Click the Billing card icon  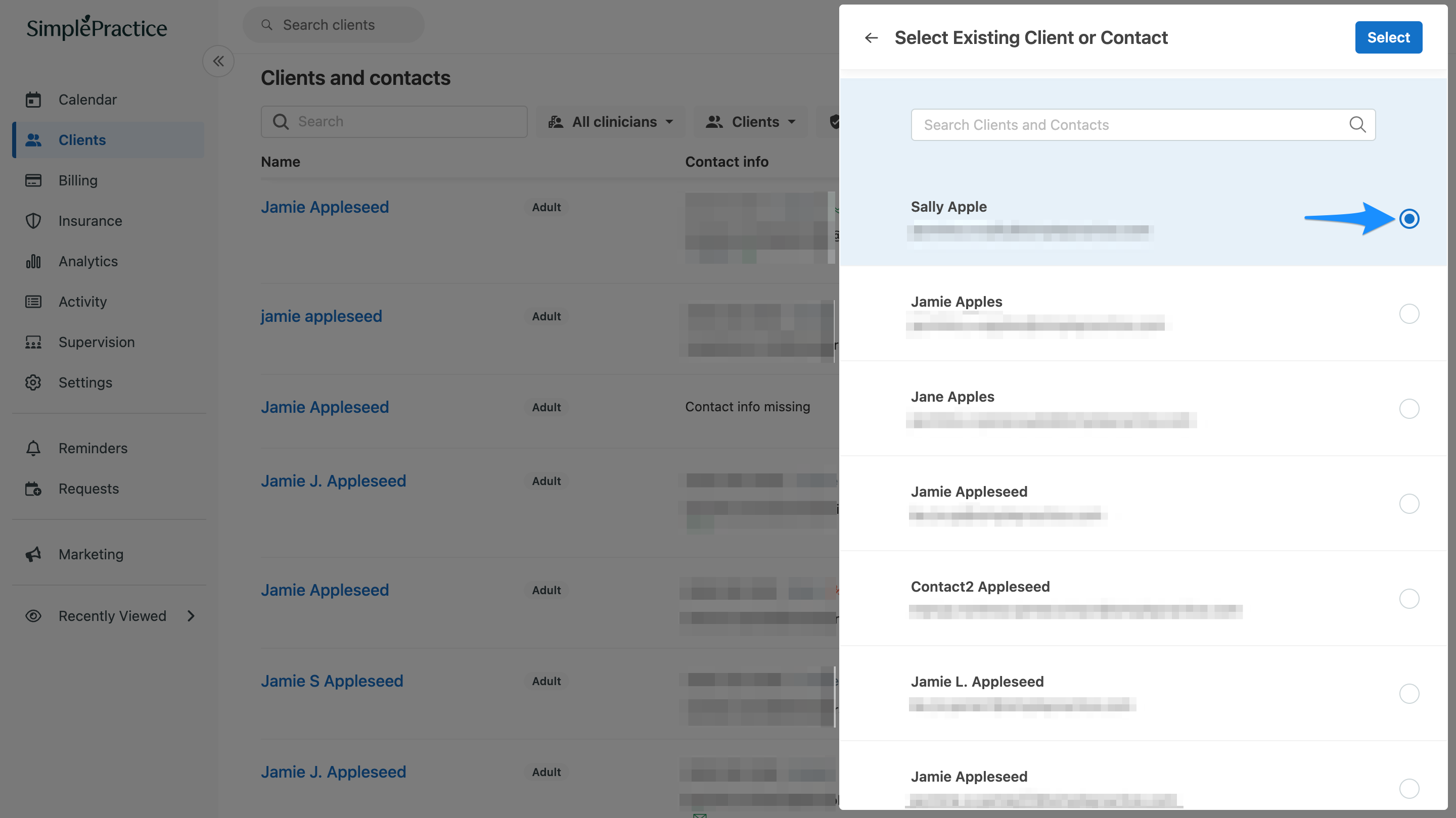pyautogui.click(x=33, y=180)
